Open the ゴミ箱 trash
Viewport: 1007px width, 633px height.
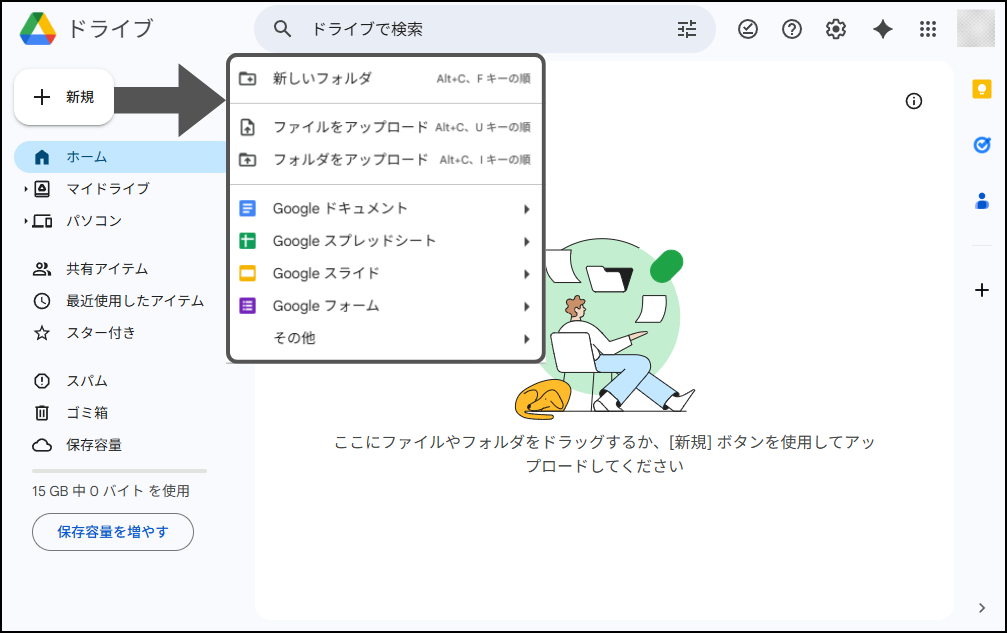[87, 413]
